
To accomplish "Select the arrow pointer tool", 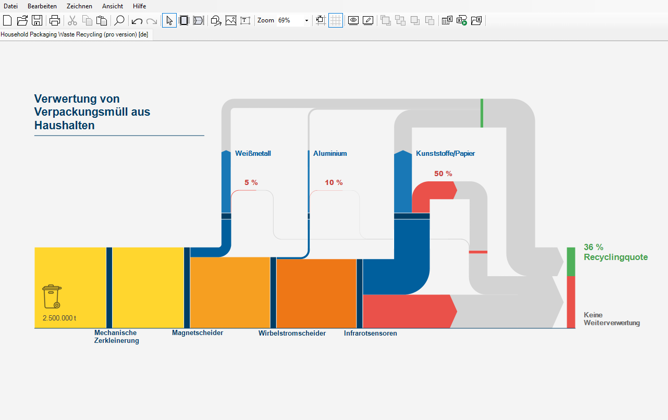I will tap(169, 20).
